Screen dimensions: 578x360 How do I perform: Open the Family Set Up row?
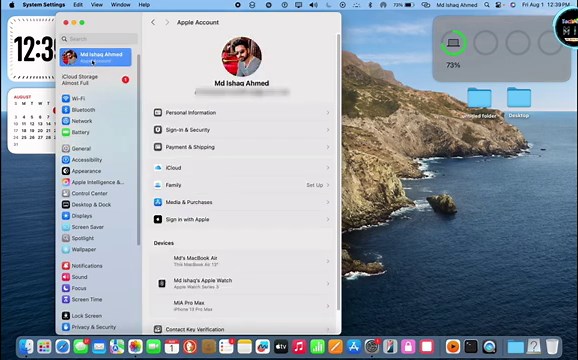tap(241, 185)
